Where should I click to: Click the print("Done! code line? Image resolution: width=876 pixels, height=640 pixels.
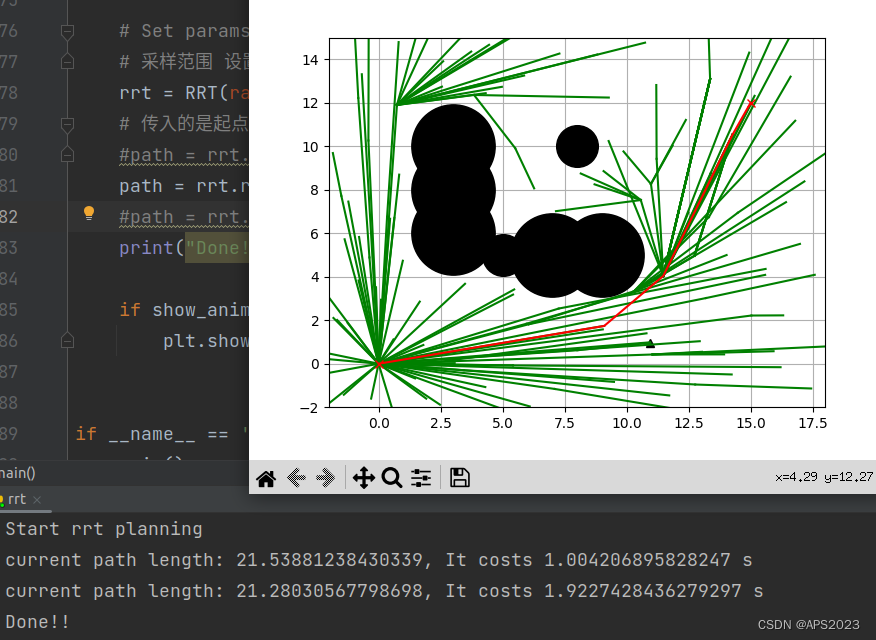pos(184,248)
